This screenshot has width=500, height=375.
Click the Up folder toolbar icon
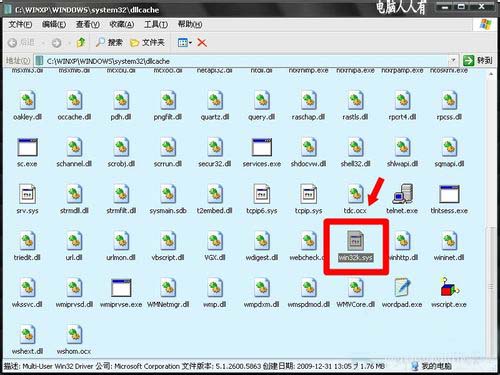tap(81, 42)
